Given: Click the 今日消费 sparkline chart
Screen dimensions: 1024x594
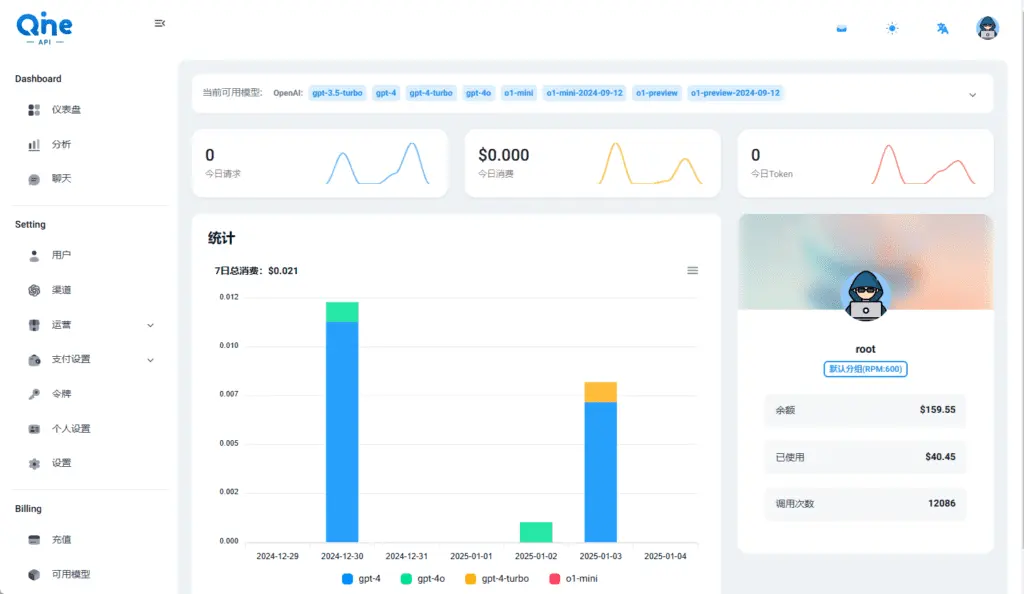Looking at the screenshot, I should 650,164.
